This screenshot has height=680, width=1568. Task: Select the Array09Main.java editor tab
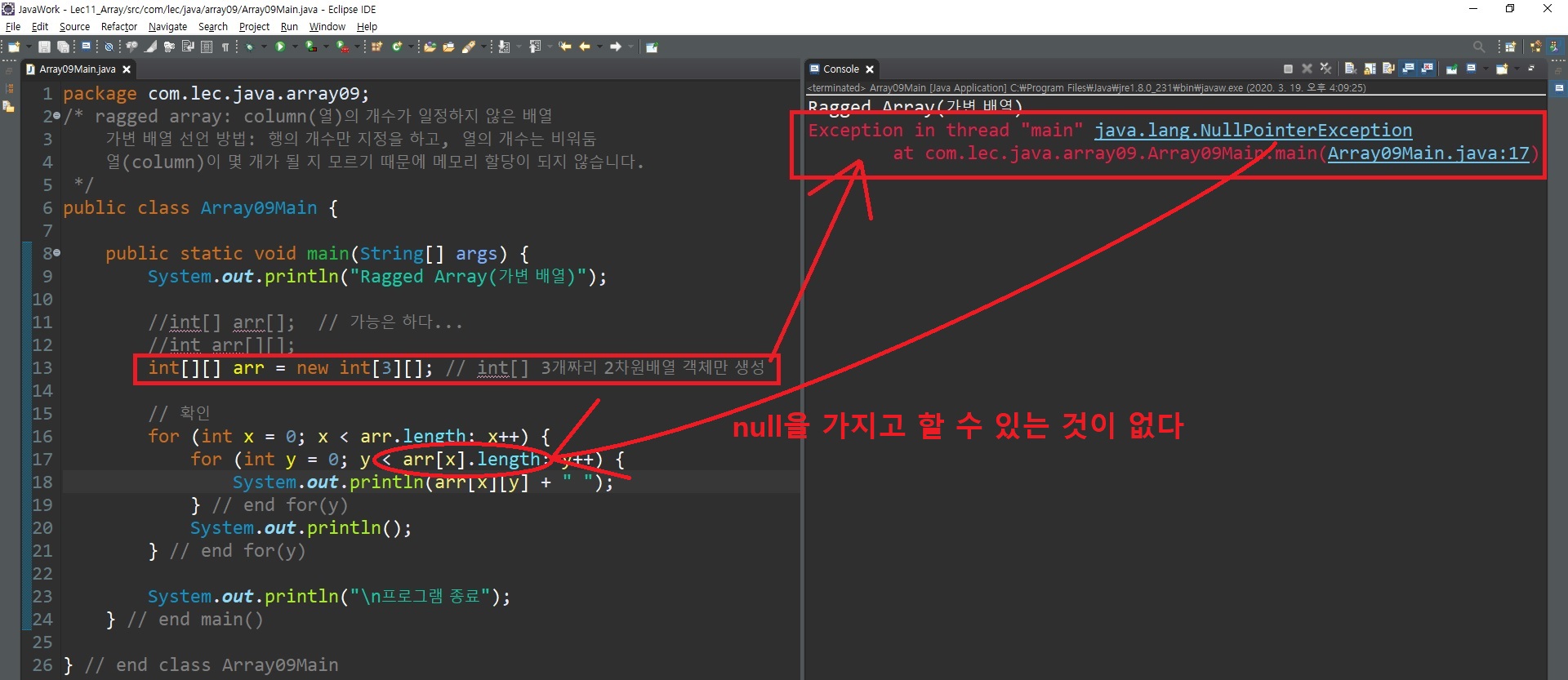coord(78,69)
